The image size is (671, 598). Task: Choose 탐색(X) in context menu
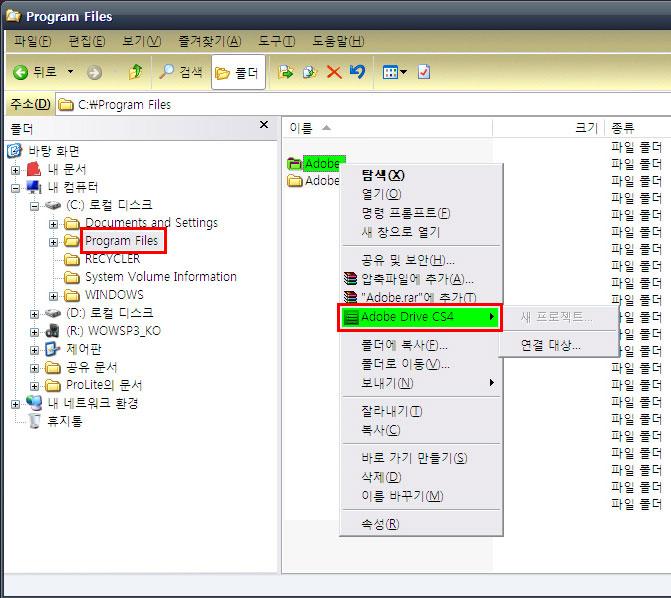(x=421, y=175)
